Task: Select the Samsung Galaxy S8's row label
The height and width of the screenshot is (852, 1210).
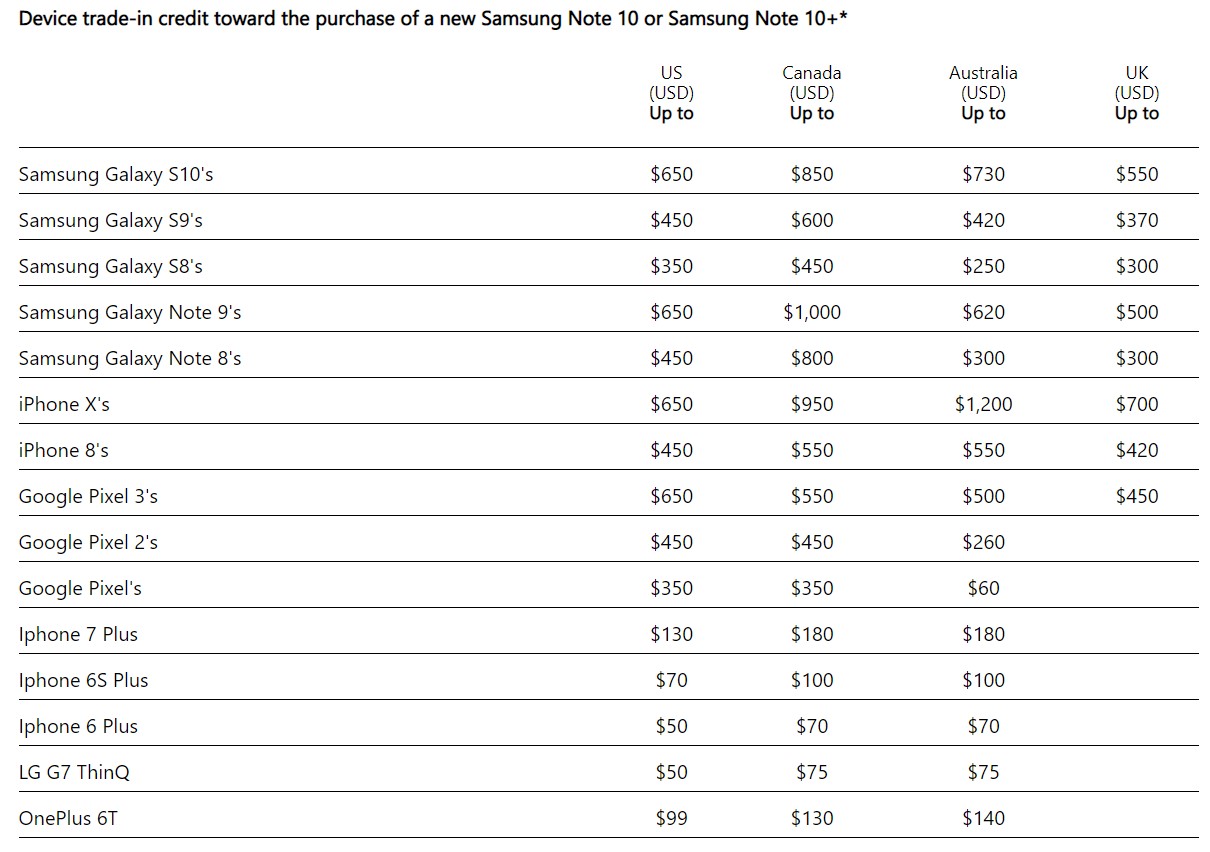Action: [110, 267]
